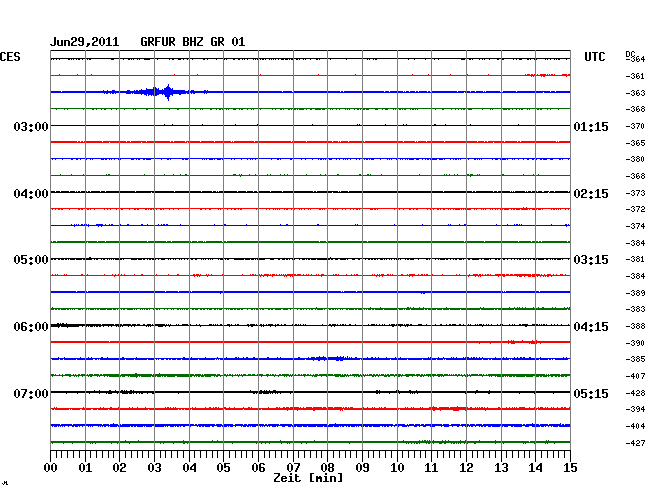Click the 03:00 local time label
This screenshot has width=650, height=494.
[31, 126]
